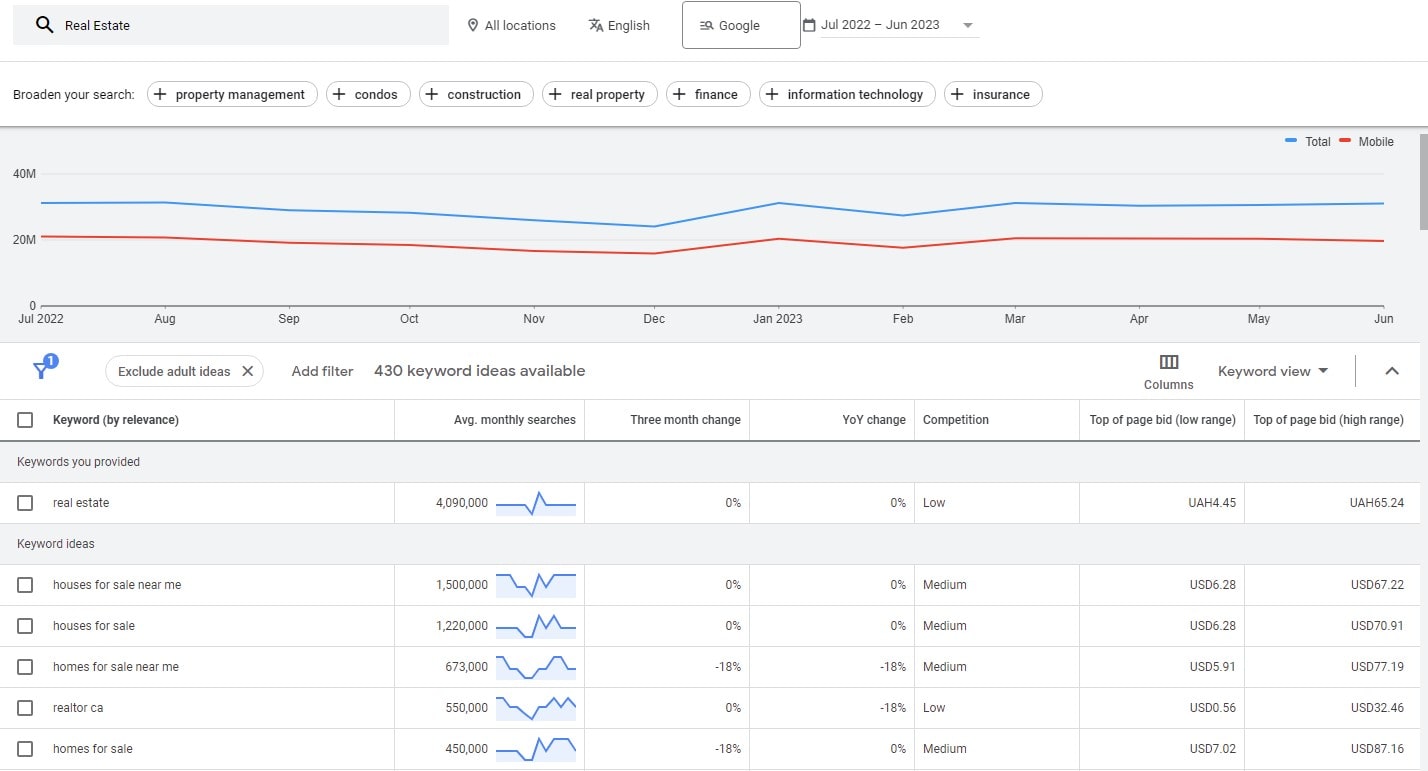
Task: Click Add filter
Action: [x=322, y=371]
